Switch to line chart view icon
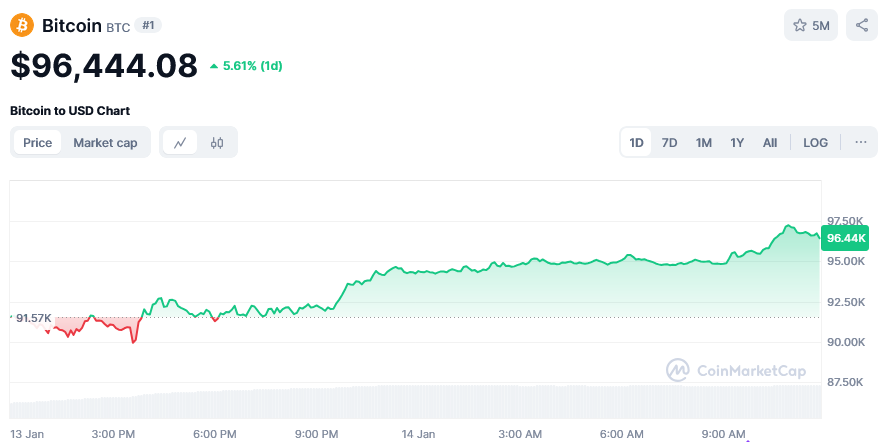 [x=180, y=143]
